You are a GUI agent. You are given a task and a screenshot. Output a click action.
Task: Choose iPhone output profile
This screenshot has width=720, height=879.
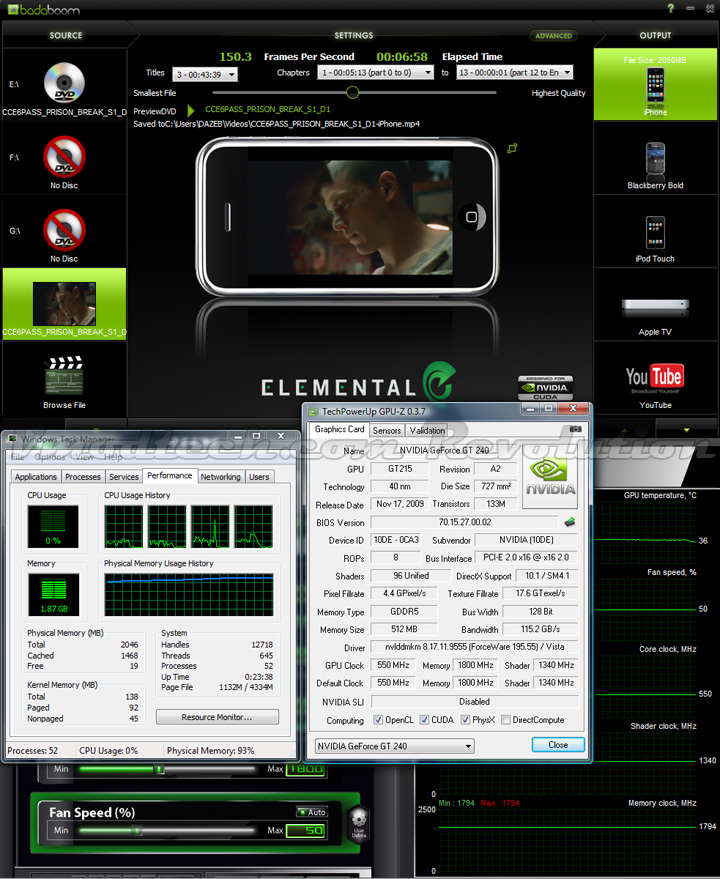pyautogui.click(x=655, y=85)
